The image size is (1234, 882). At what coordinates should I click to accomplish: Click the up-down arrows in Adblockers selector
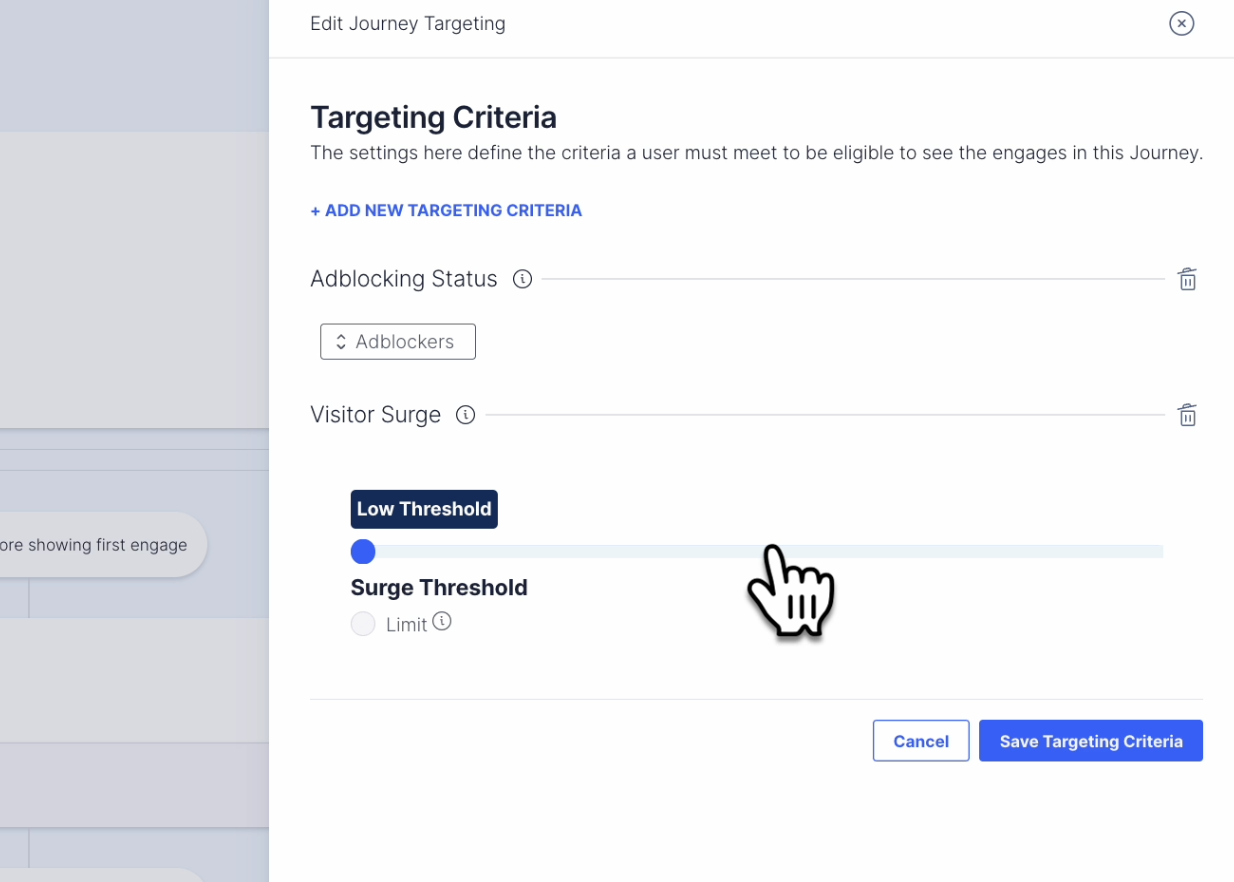point(341,342)
